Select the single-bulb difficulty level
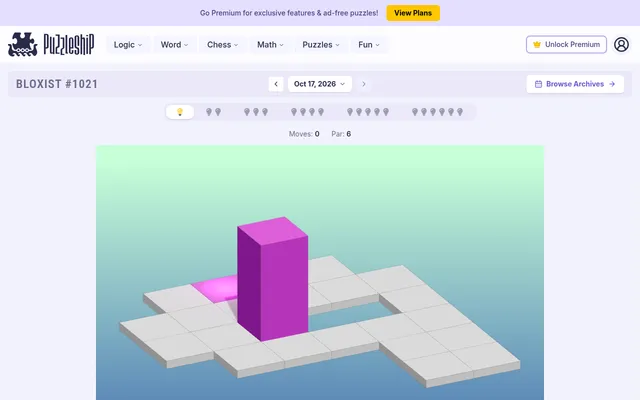 (x=180, y=112)
